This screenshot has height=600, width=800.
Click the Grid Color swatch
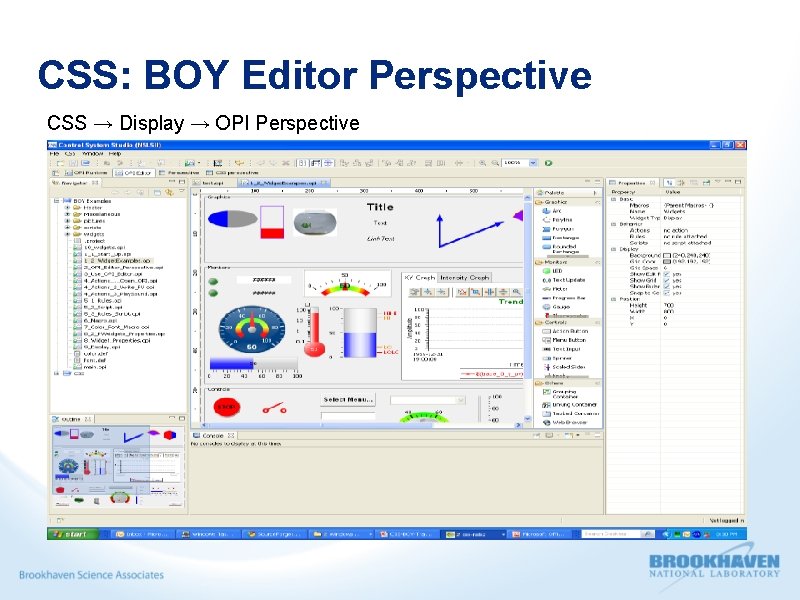666,261
